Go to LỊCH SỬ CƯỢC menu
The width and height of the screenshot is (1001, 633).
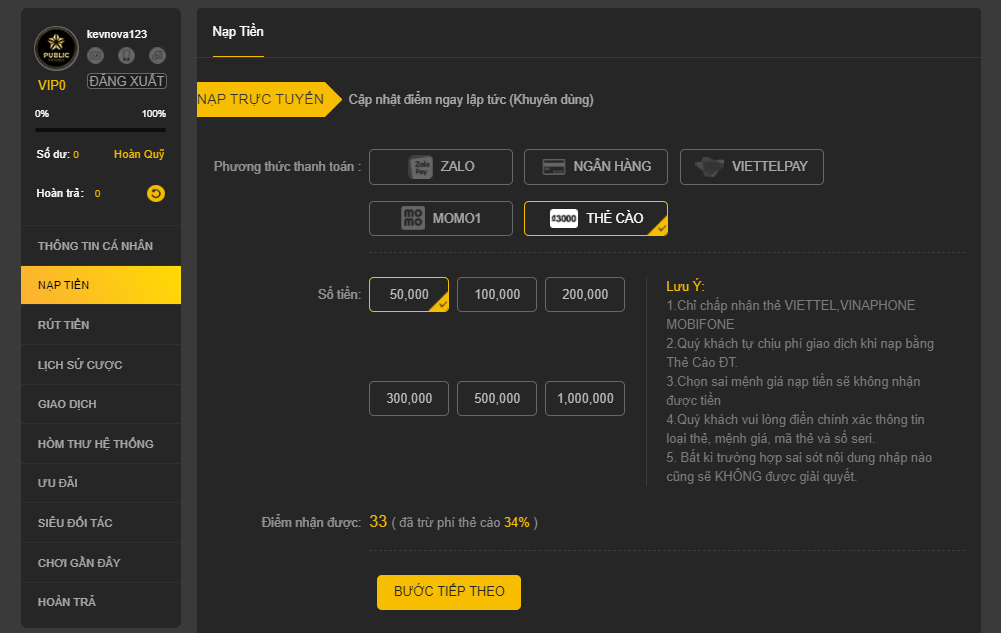(x=80, y=365)
